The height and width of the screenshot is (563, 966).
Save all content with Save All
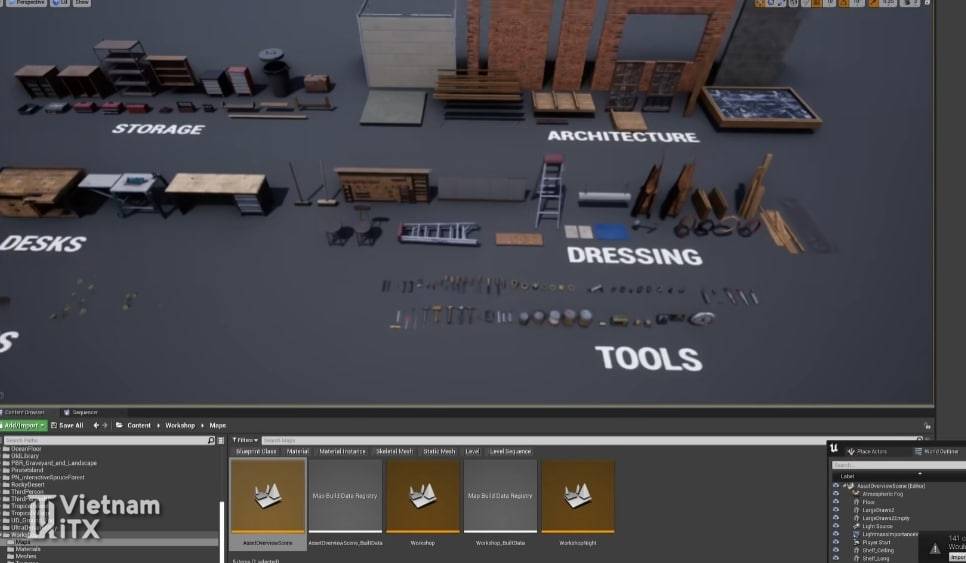67,425
